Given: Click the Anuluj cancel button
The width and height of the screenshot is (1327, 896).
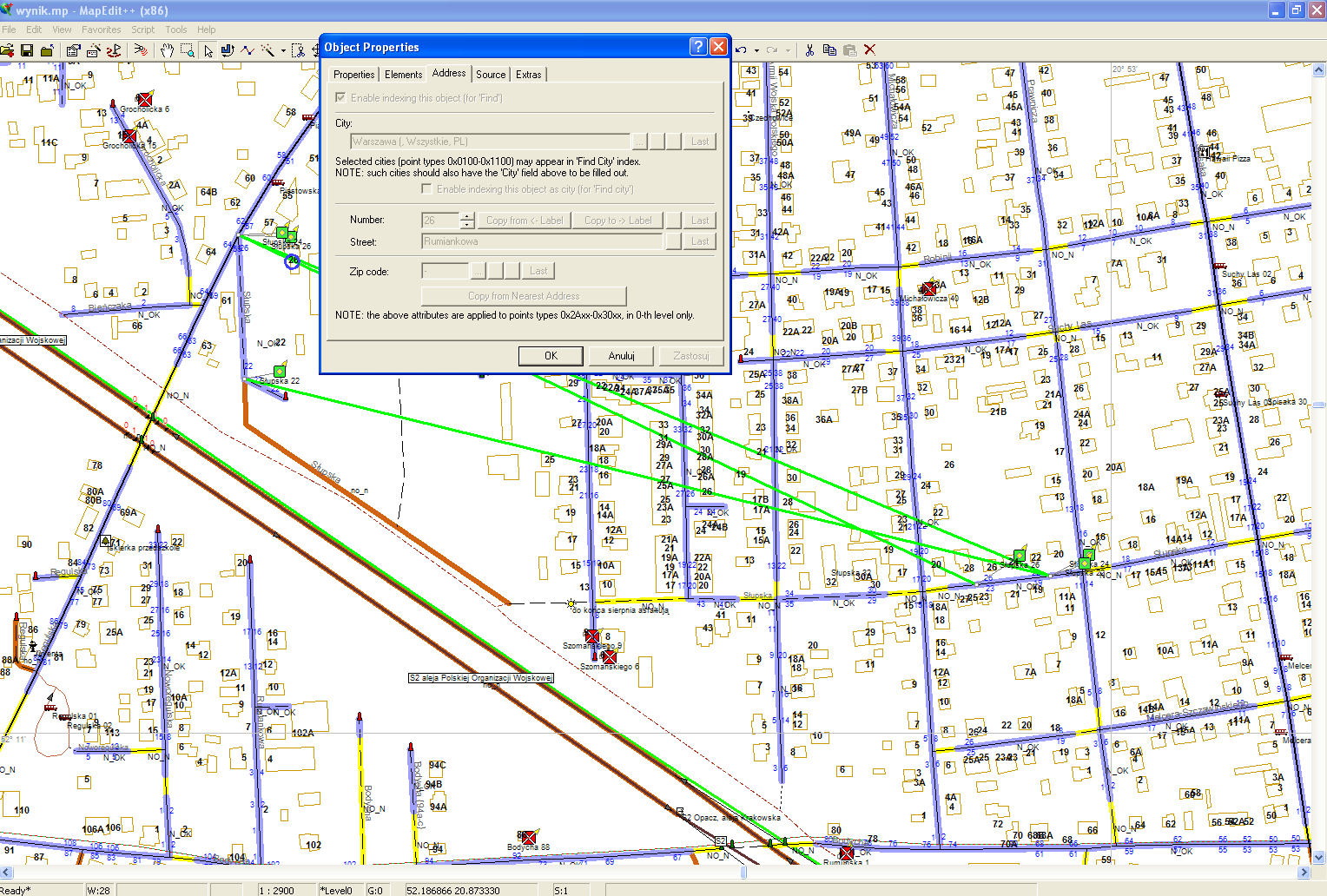Looking at the screenshot, I should pyautogui.click(x=621, y=356).
